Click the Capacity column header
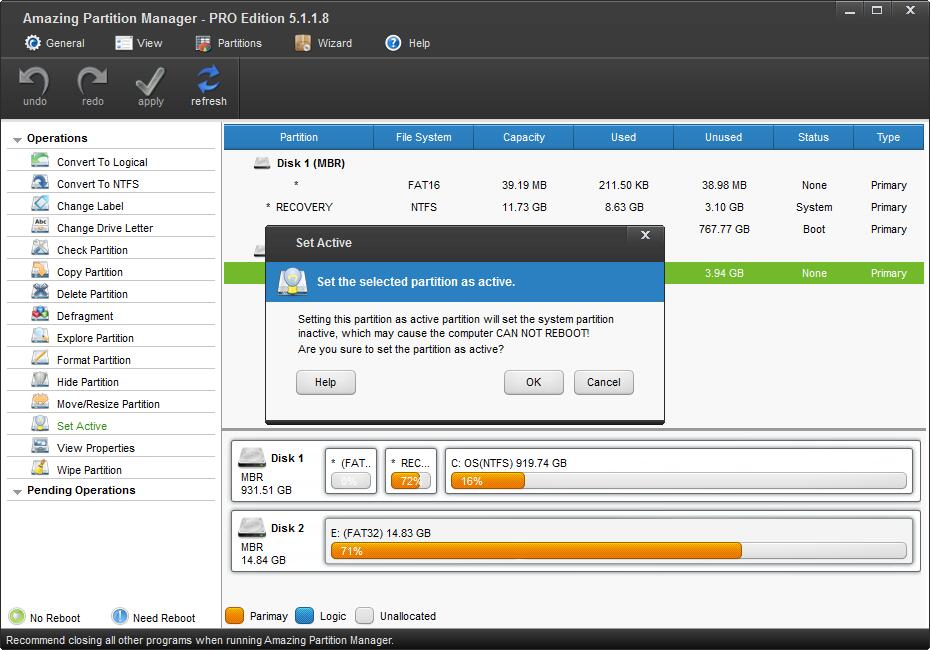This screenshot has width=930, height=650. [524, 137]
